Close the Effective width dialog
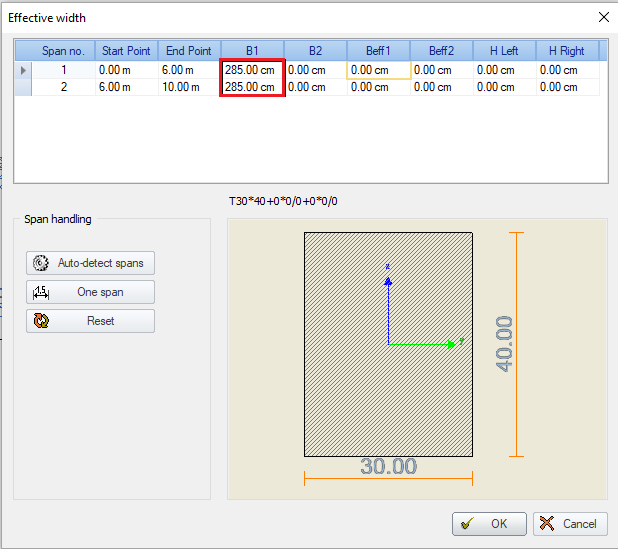The height and width of the screenshot is (549, 618). pos(604,17)
